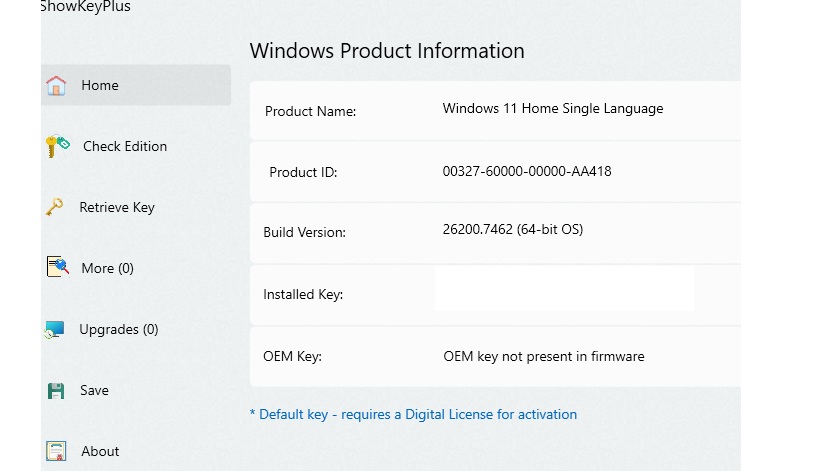Click the Windows Product Information heading

click(x=387, y=51)
